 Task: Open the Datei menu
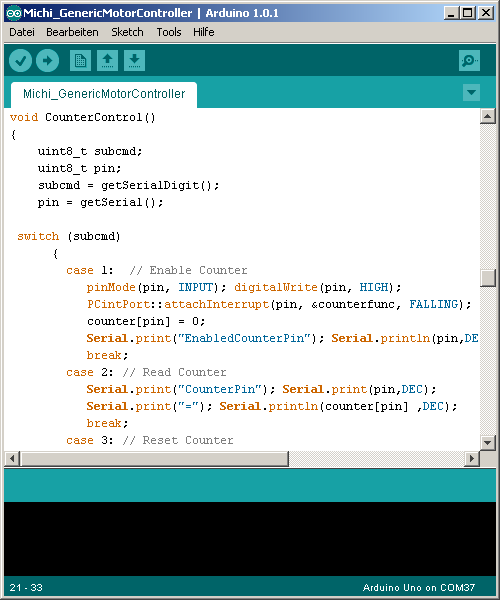click(22, 32)
